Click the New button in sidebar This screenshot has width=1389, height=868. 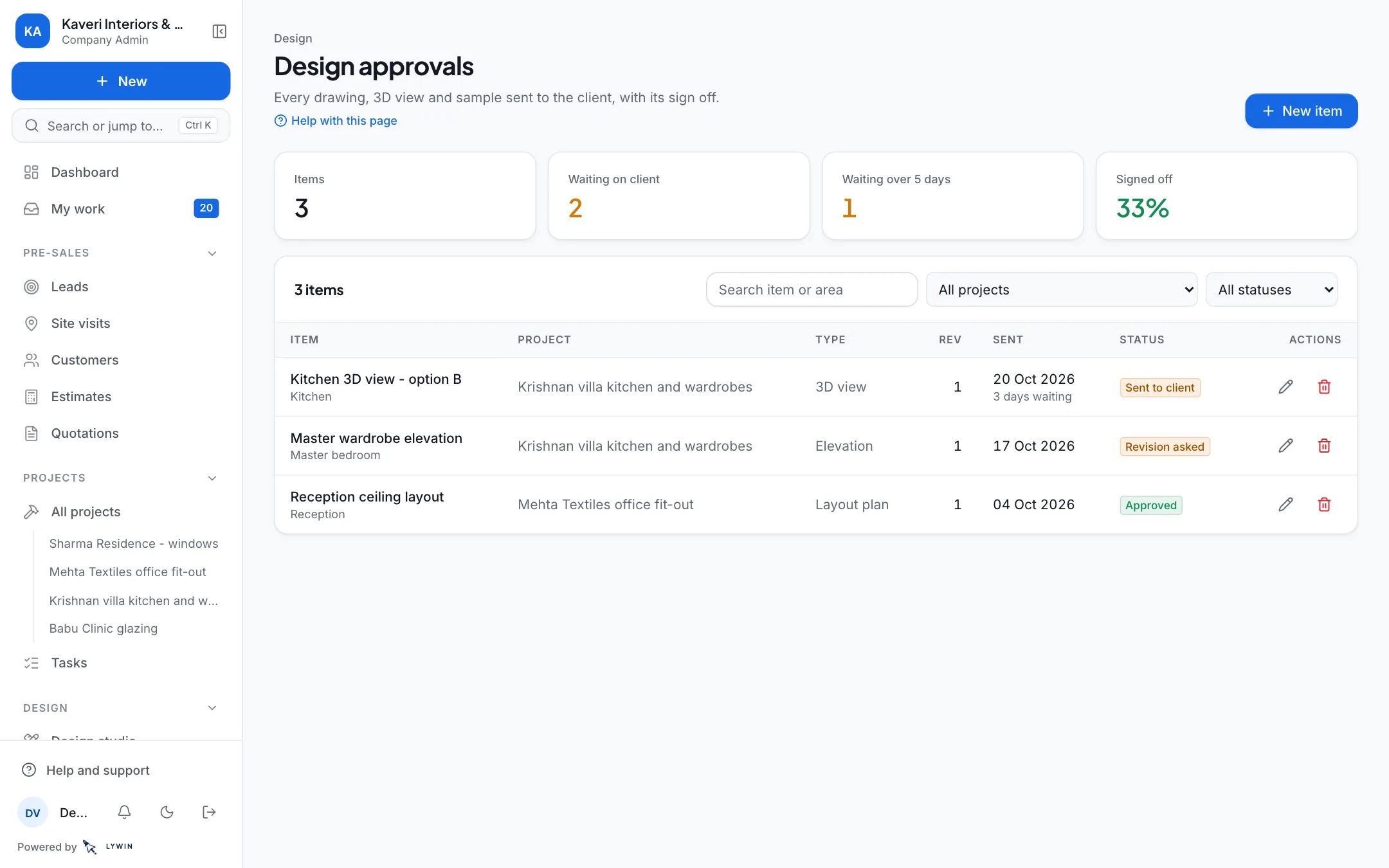[121, 81]
